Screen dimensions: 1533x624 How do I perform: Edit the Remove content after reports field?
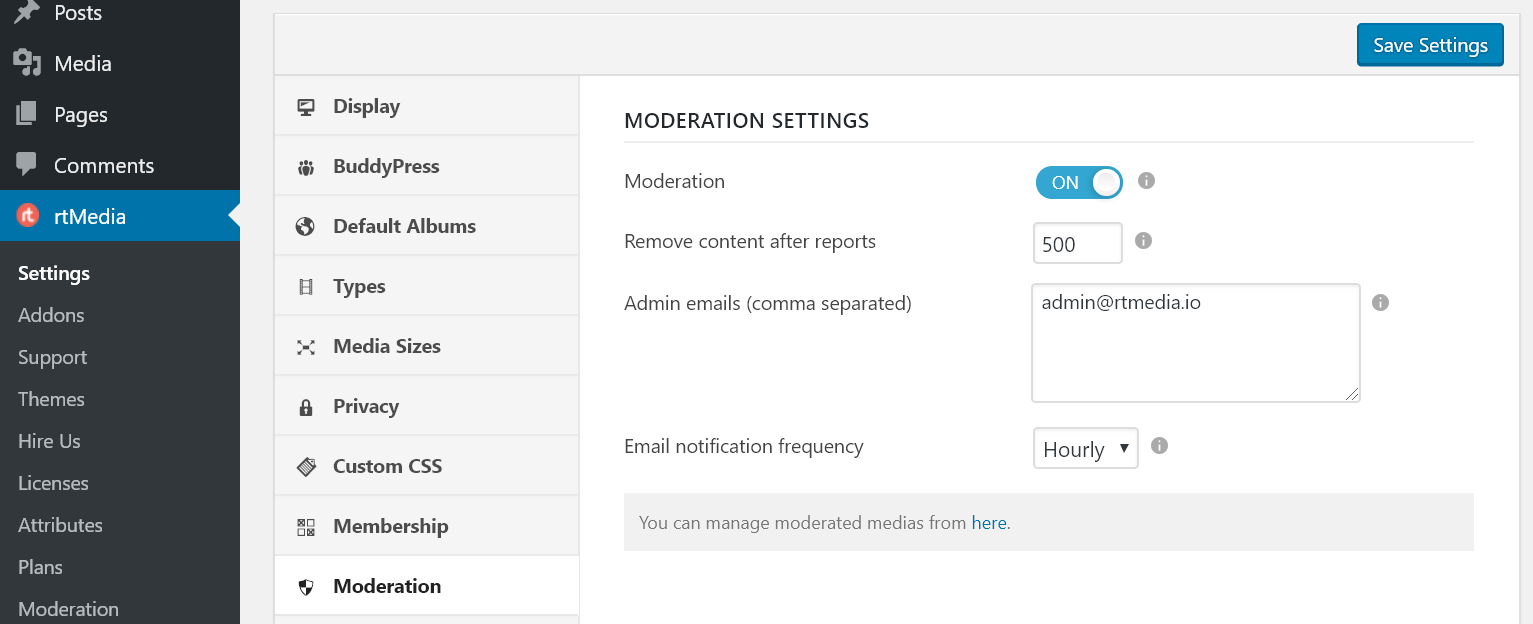1077,242
